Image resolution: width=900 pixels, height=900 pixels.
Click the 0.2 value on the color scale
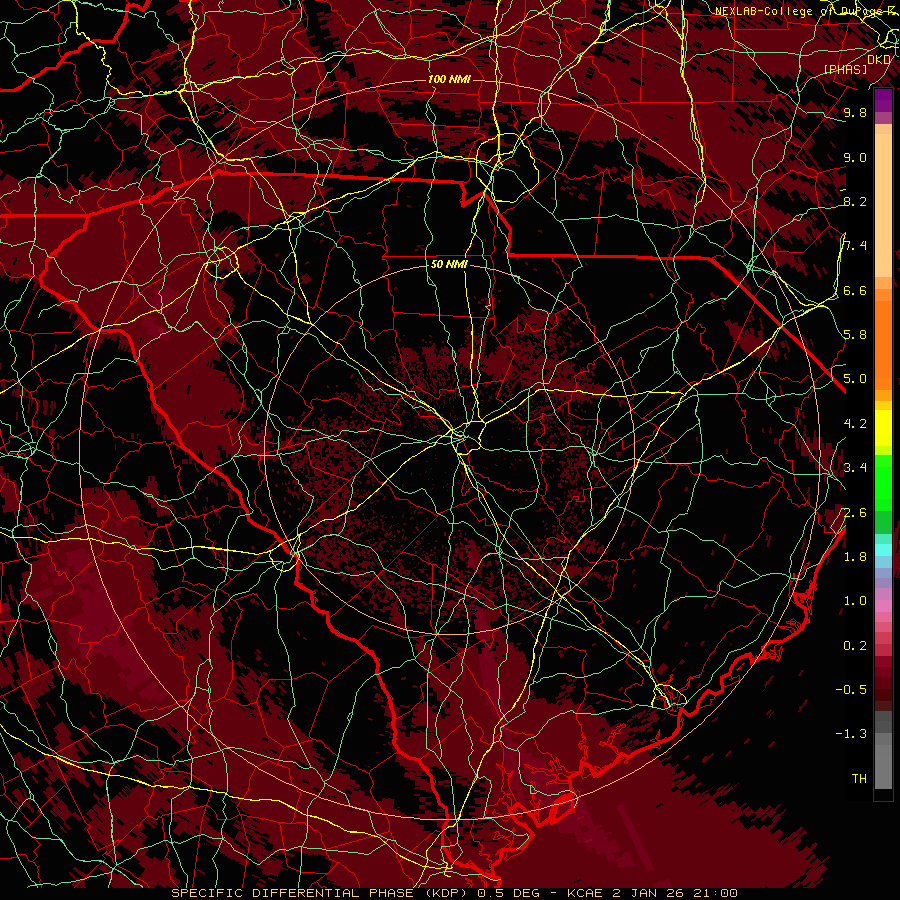click(855, 646)
